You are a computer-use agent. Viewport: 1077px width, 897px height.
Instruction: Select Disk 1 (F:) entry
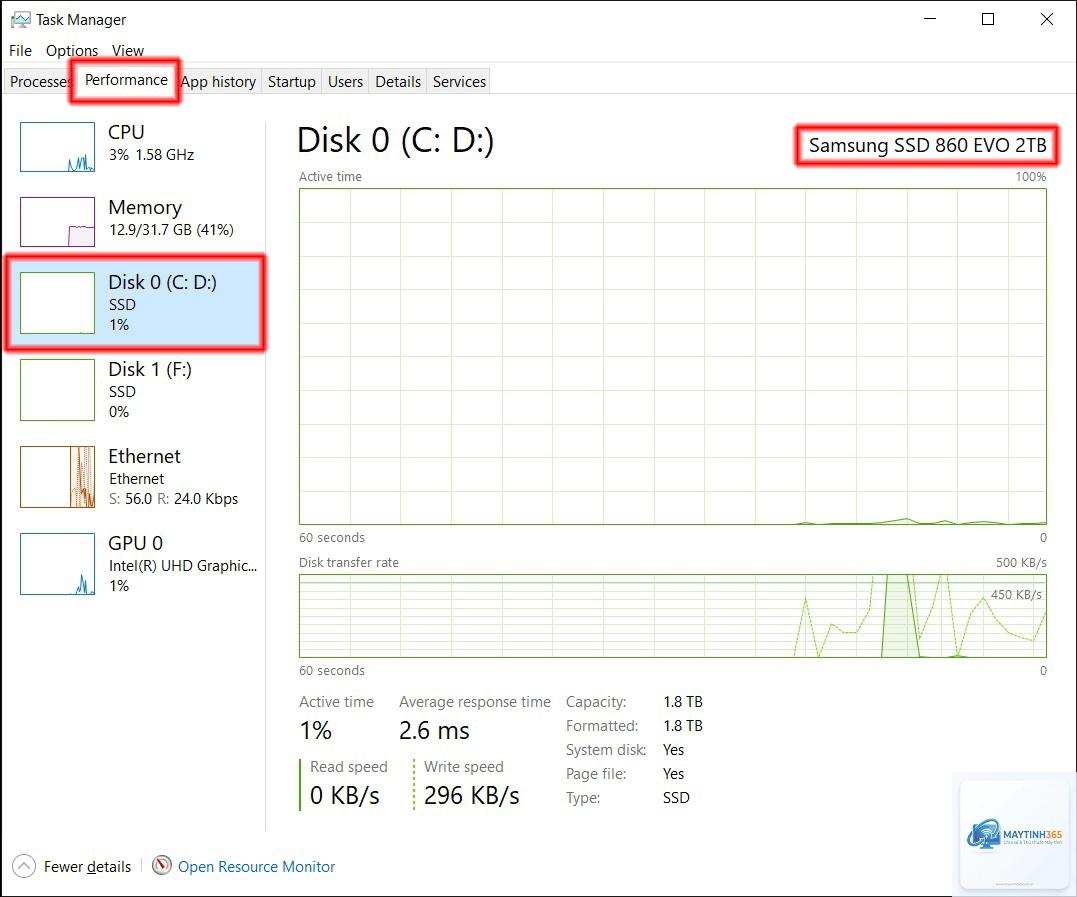[135, 389]
